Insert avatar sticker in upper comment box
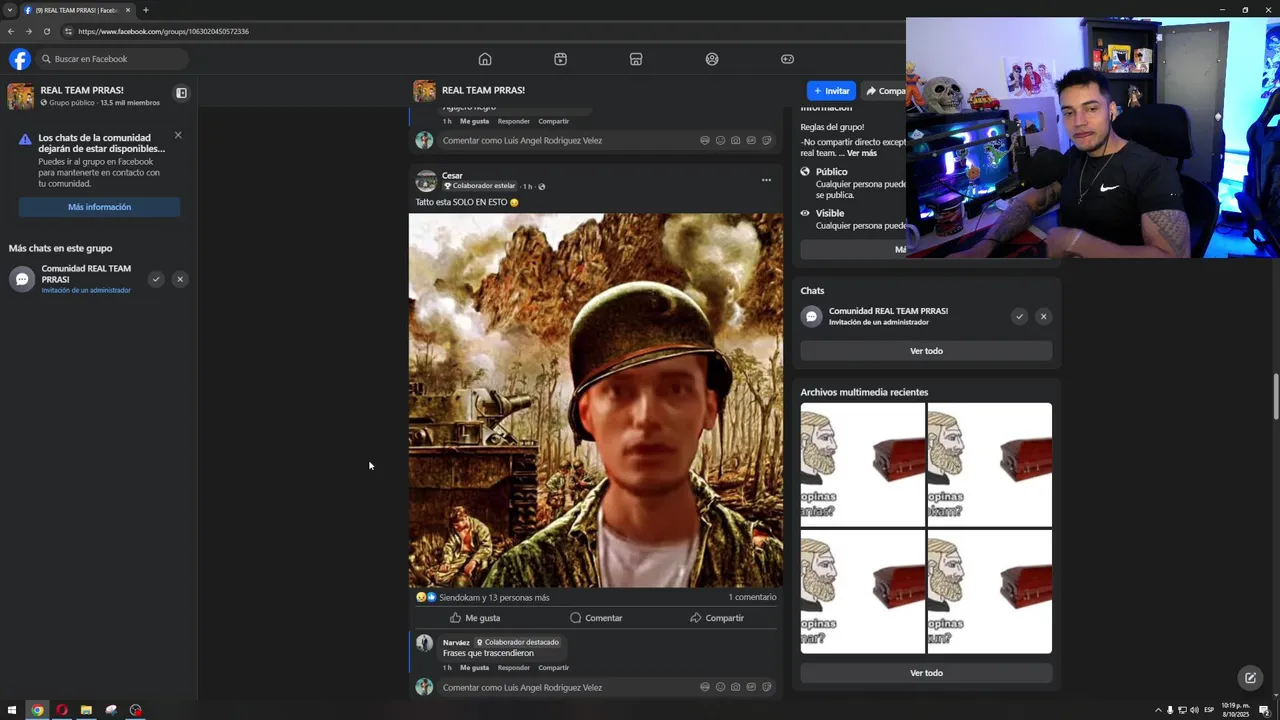Image resolution: width=1280 pixels, height=720 pixels. [x=705, y=141]
